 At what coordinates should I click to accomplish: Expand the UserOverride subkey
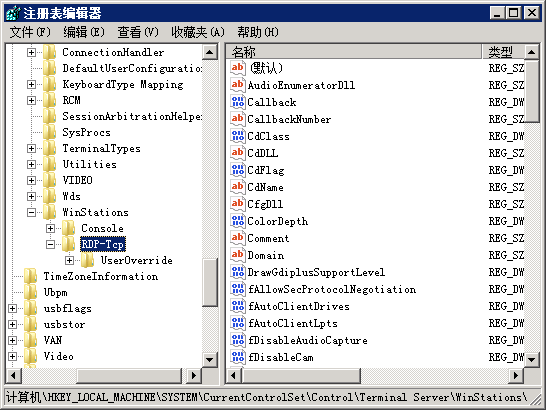tap(69, 260)
